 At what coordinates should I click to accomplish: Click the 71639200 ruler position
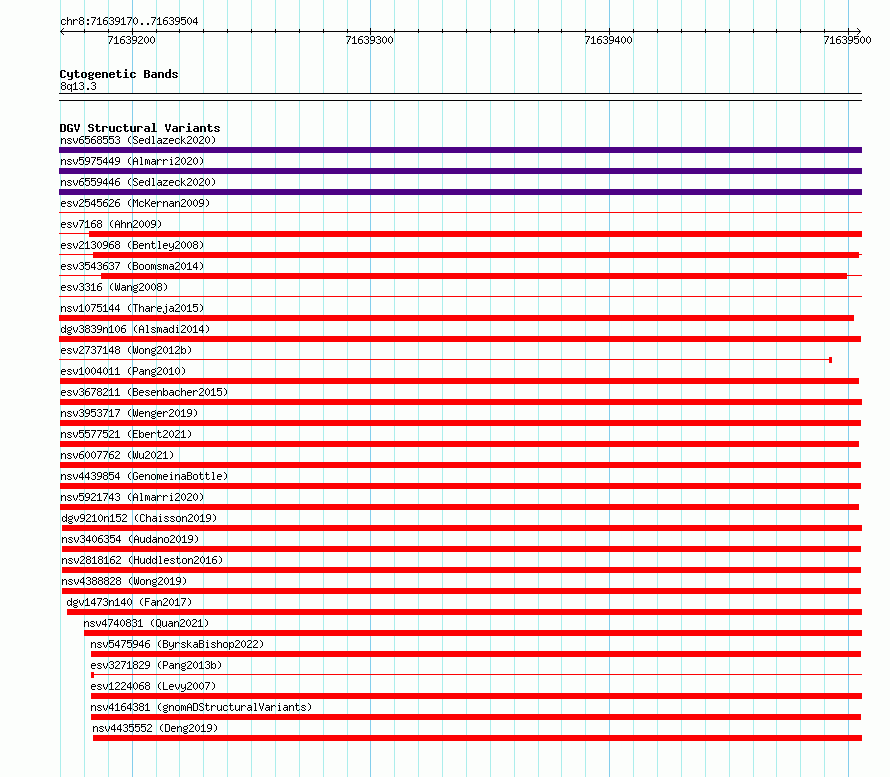pyautogui.click(x=131, y=40)
